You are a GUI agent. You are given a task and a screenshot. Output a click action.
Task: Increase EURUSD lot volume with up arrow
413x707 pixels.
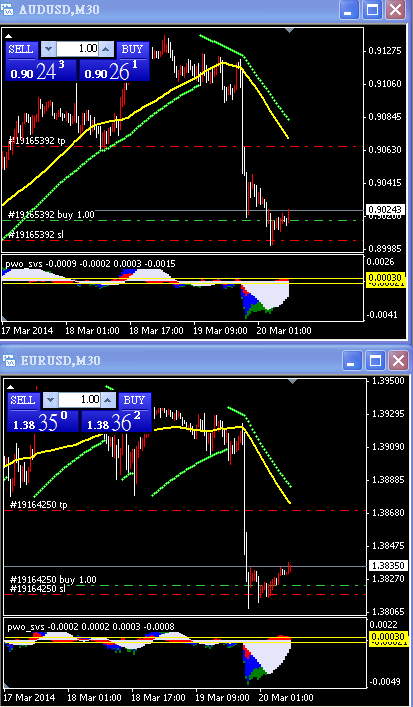tap(108, 399)
